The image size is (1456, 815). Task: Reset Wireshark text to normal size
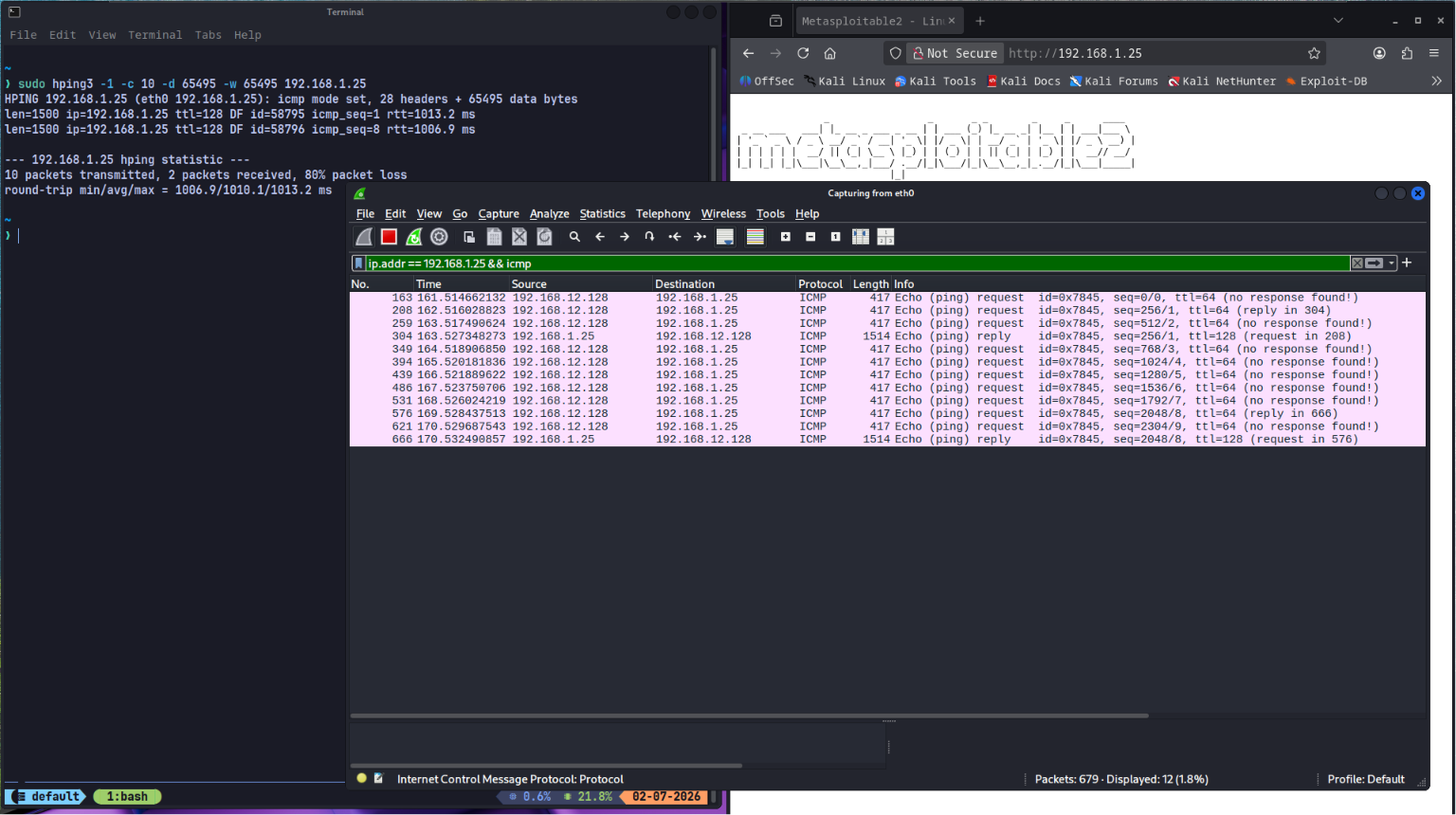835,237
